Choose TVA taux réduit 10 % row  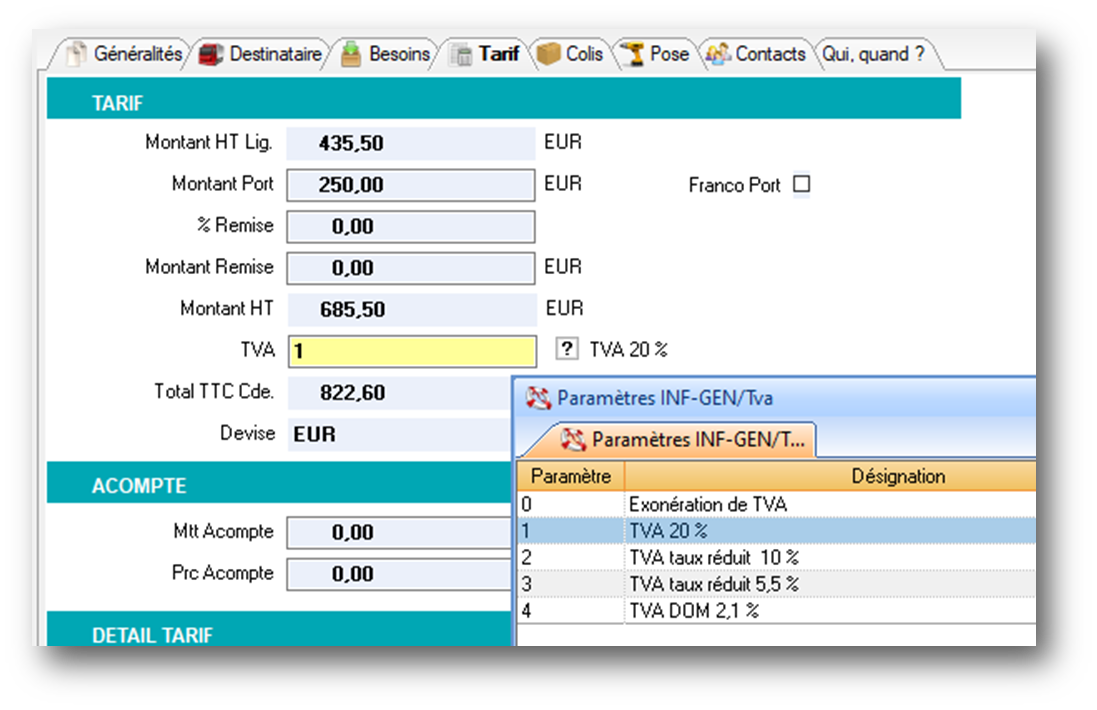(713, 557)
